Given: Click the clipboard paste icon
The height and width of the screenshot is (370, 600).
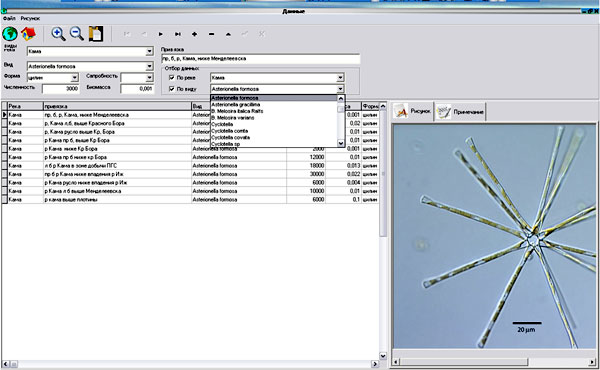Looking at the screenshot, I should (x=96, y=34).
